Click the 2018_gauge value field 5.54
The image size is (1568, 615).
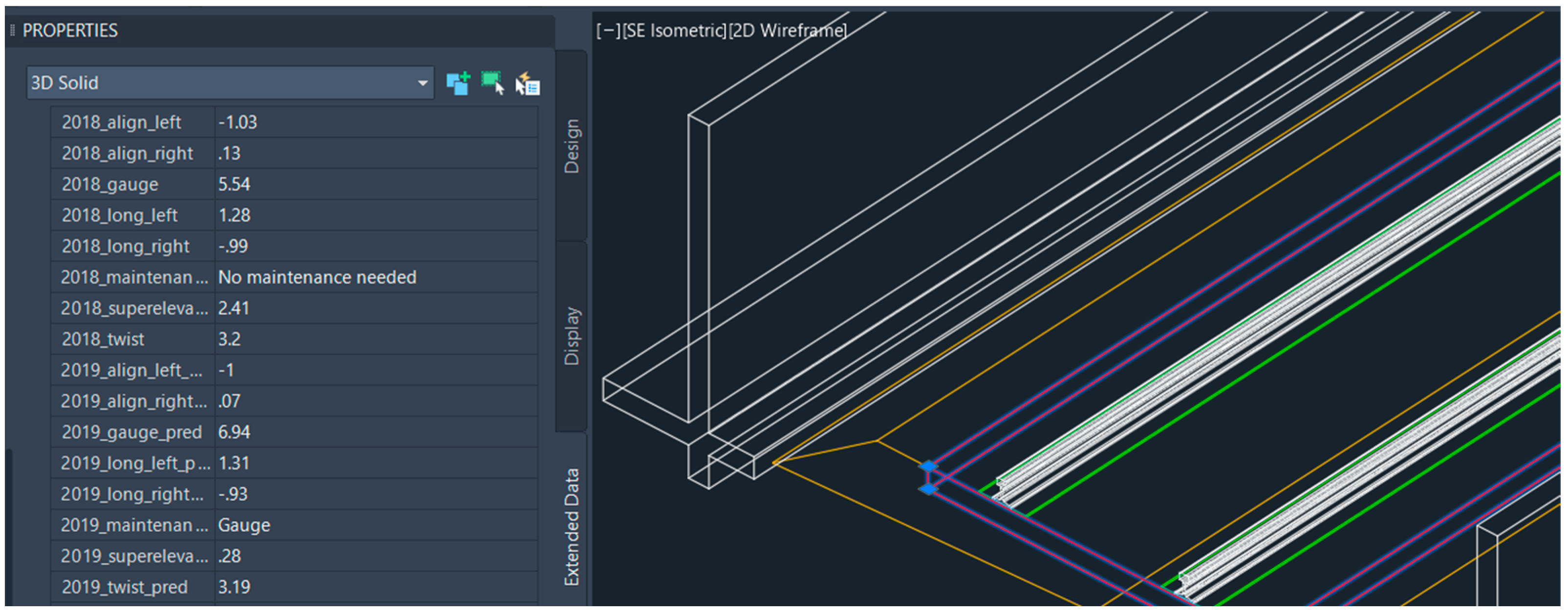[235, 184]
